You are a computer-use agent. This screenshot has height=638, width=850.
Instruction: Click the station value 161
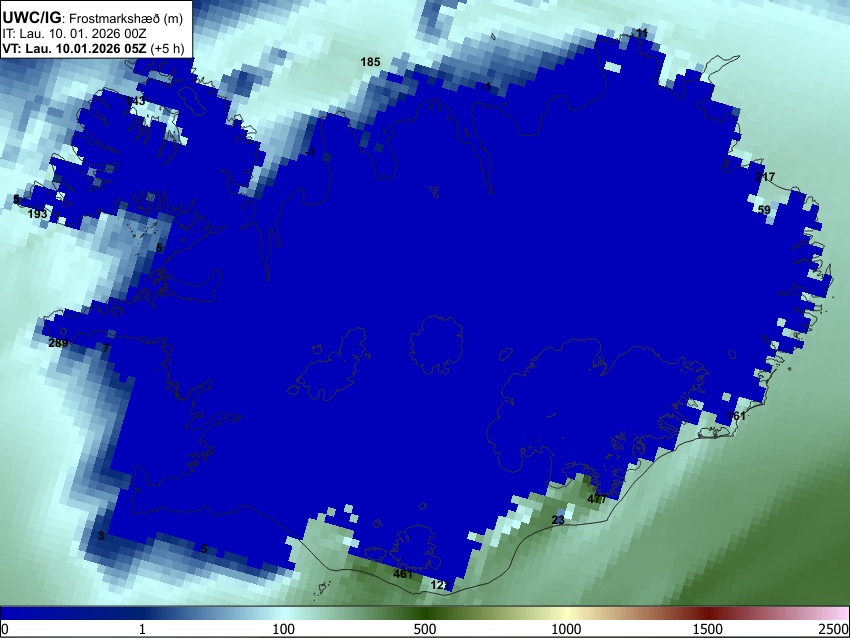point(737,416)
